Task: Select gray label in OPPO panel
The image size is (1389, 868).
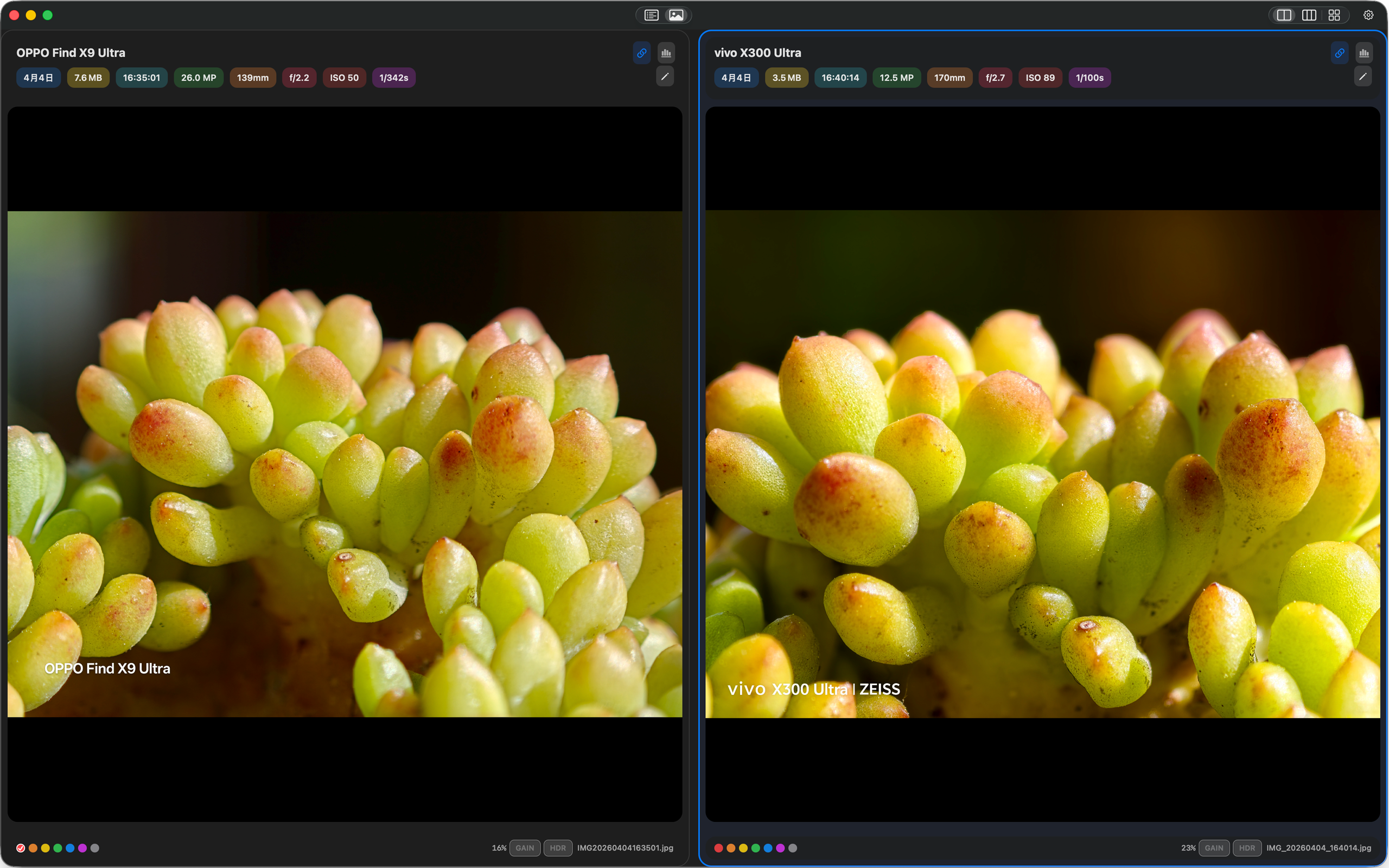Action: click(95, 848)
